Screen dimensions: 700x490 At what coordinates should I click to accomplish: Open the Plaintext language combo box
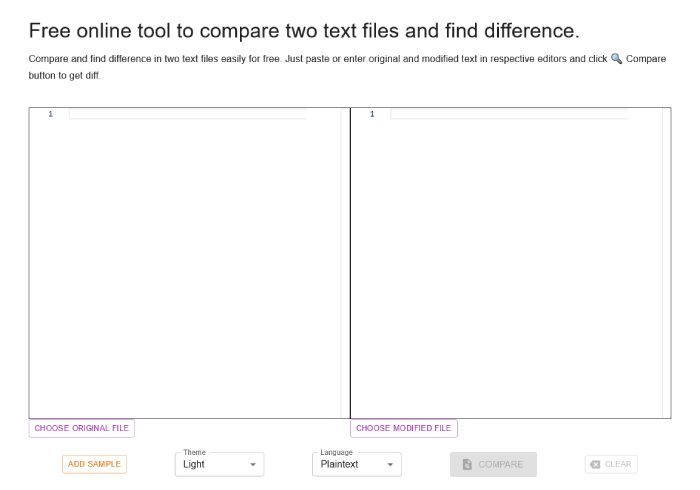point(357,464)
